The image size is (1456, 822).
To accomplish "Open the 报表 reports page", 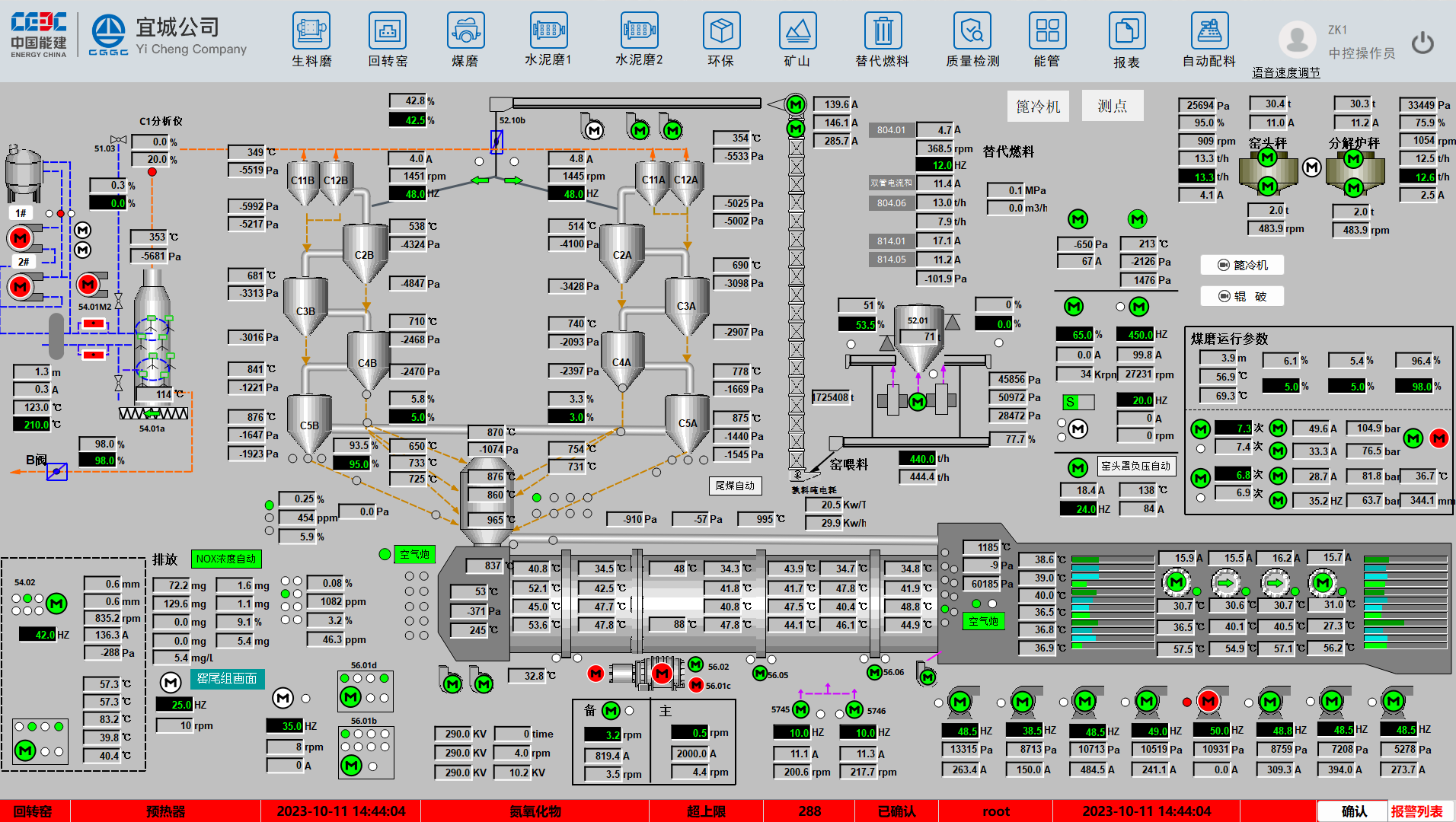I will point(1127,40).
